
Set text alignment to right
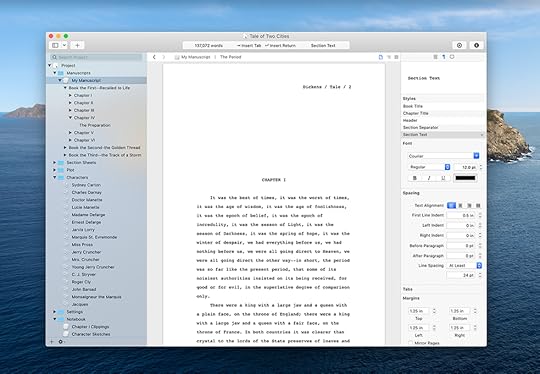click(x=469, y=206)
